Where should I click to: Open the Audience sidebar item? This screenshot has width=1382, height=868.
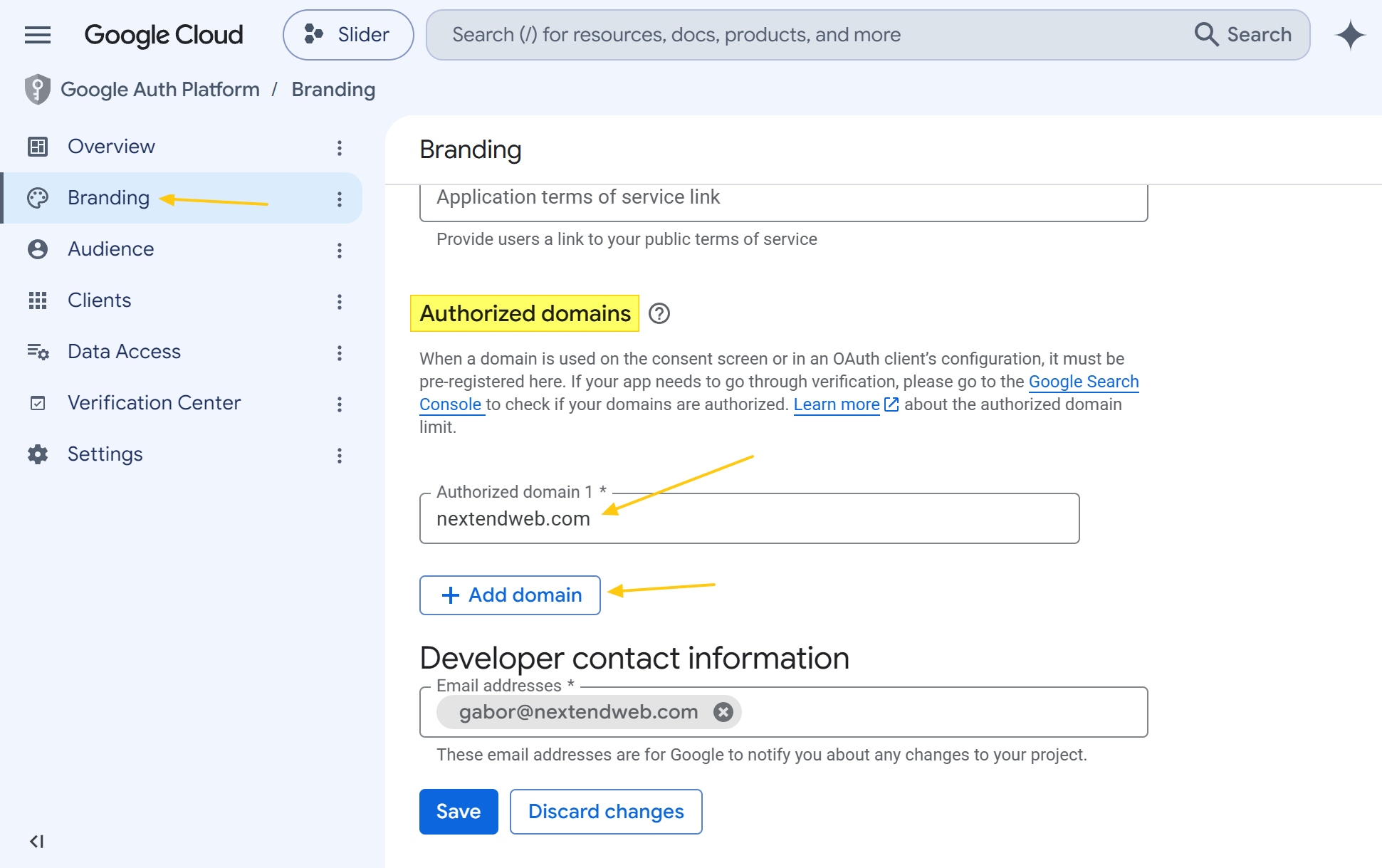pyautogui.click(x=182, y=249)
